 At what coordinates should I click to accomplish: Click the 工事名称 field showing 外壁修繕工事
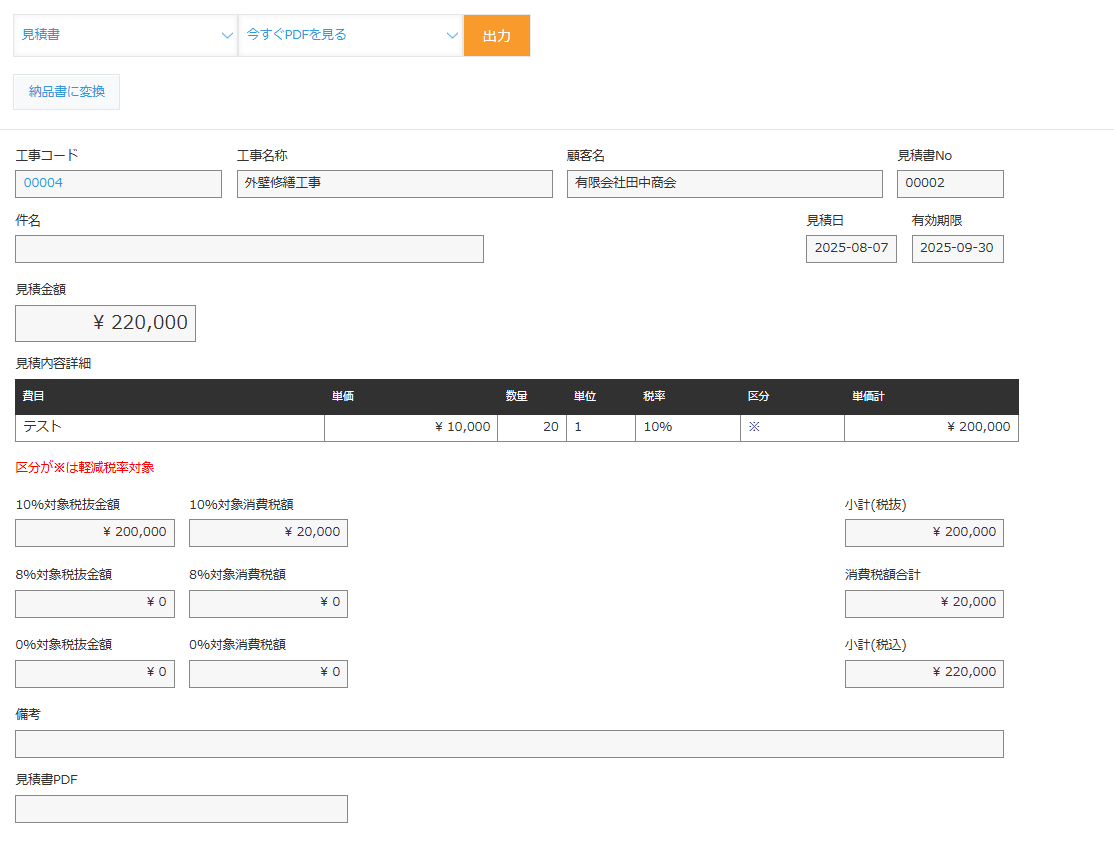394,184
